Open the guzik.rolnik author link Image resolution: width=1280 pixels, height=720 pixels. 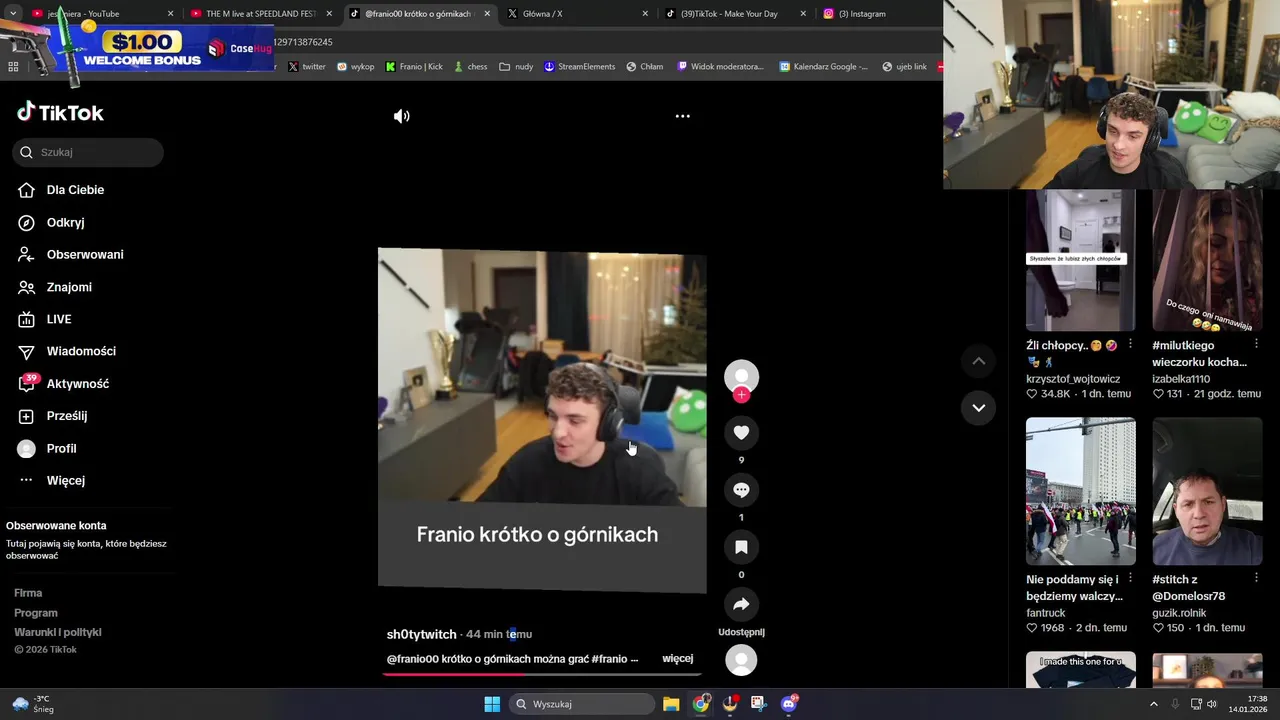click(x=1179, y=613)
